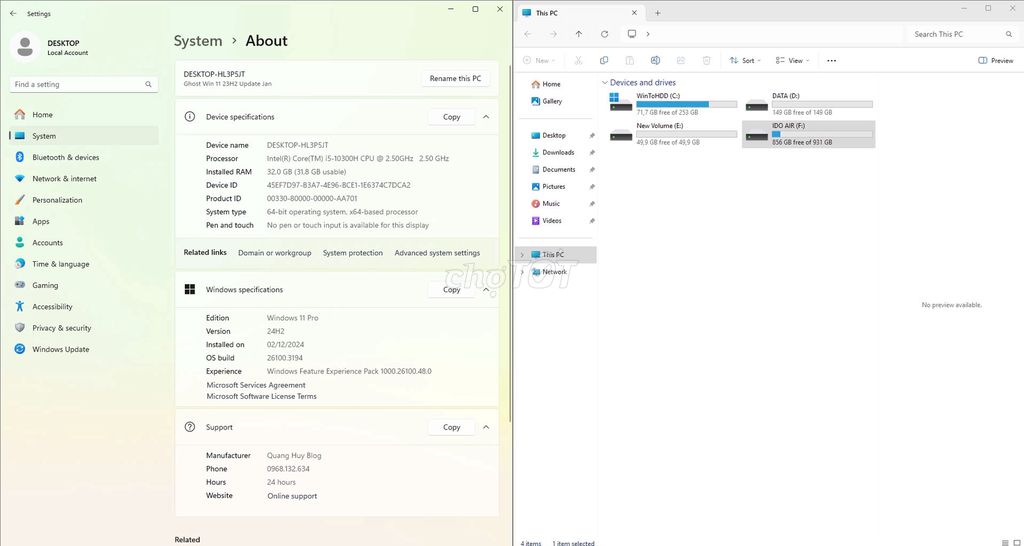Select the WinToHDD (C:) drive
Screen dimensions: 1024x546
(673, 104)
